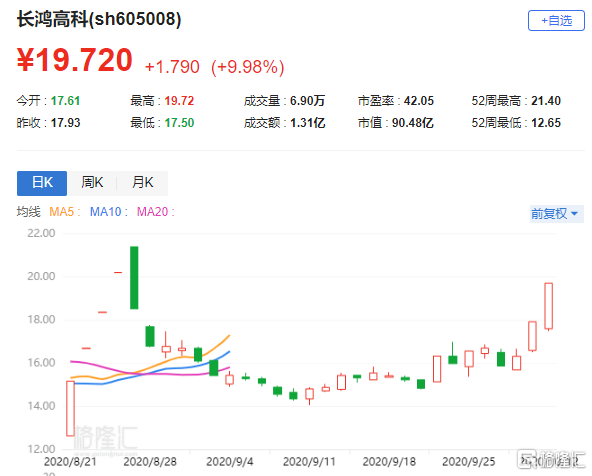The image size is (592, 476).
Task: Click the x-axis date 2020/8/28
Action: tap(150, 462)
